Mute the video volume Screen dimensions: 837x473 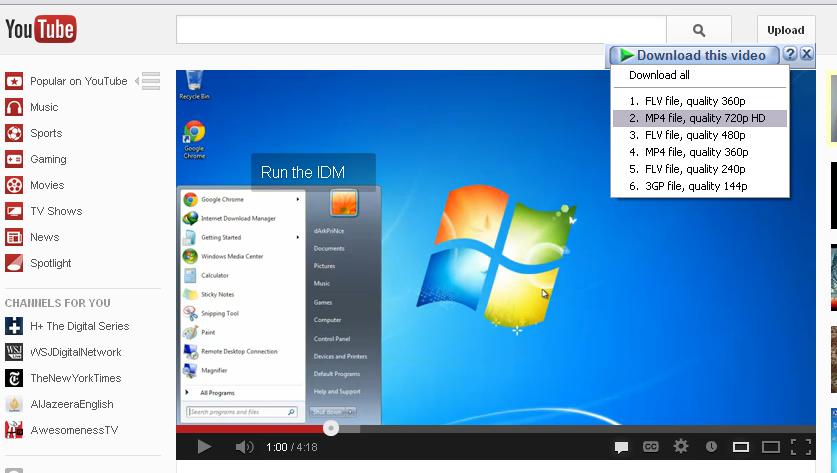coord(244,447)
